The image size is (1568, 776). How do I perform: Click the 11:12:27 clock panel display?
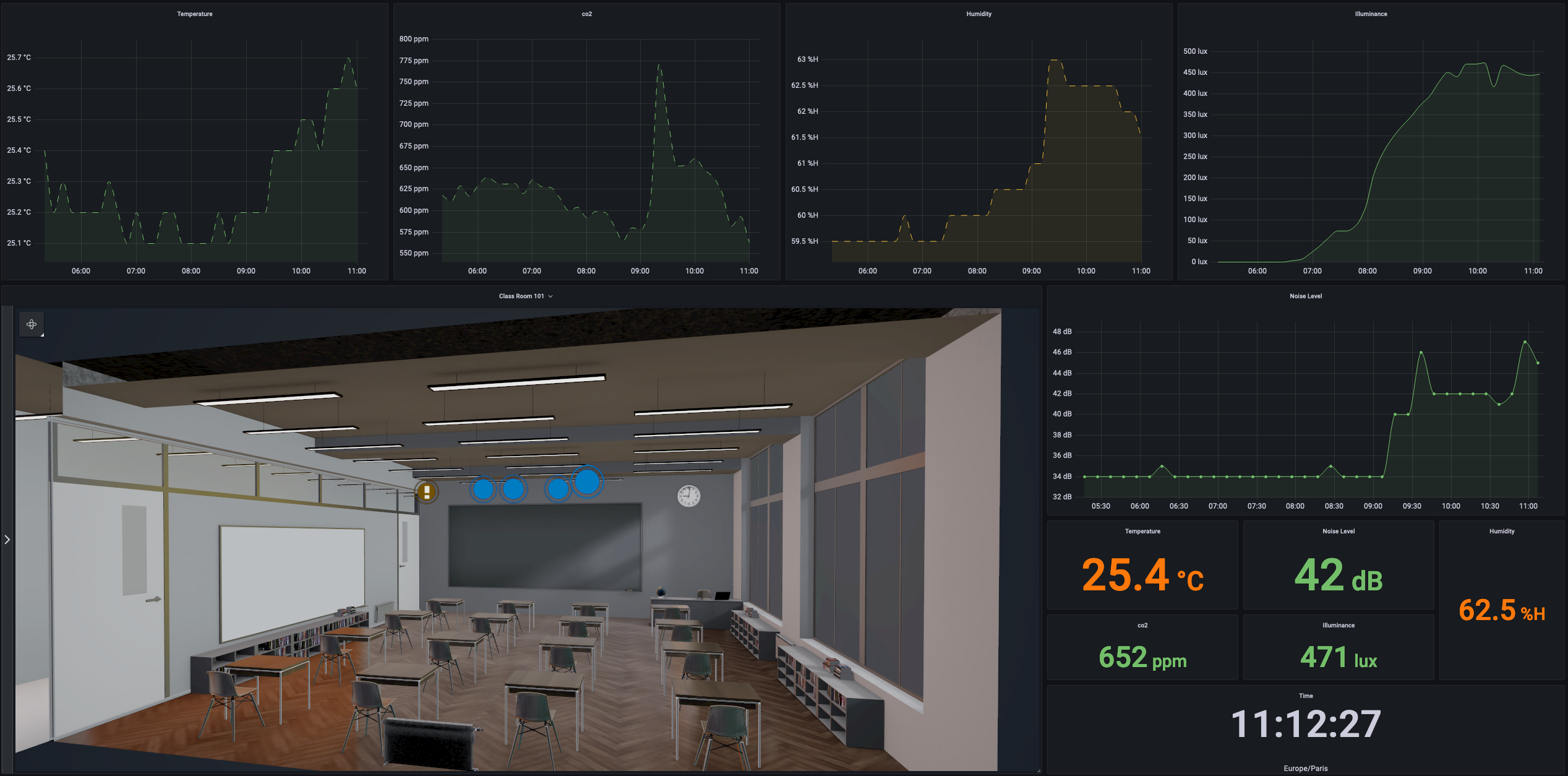[1306, 724]
